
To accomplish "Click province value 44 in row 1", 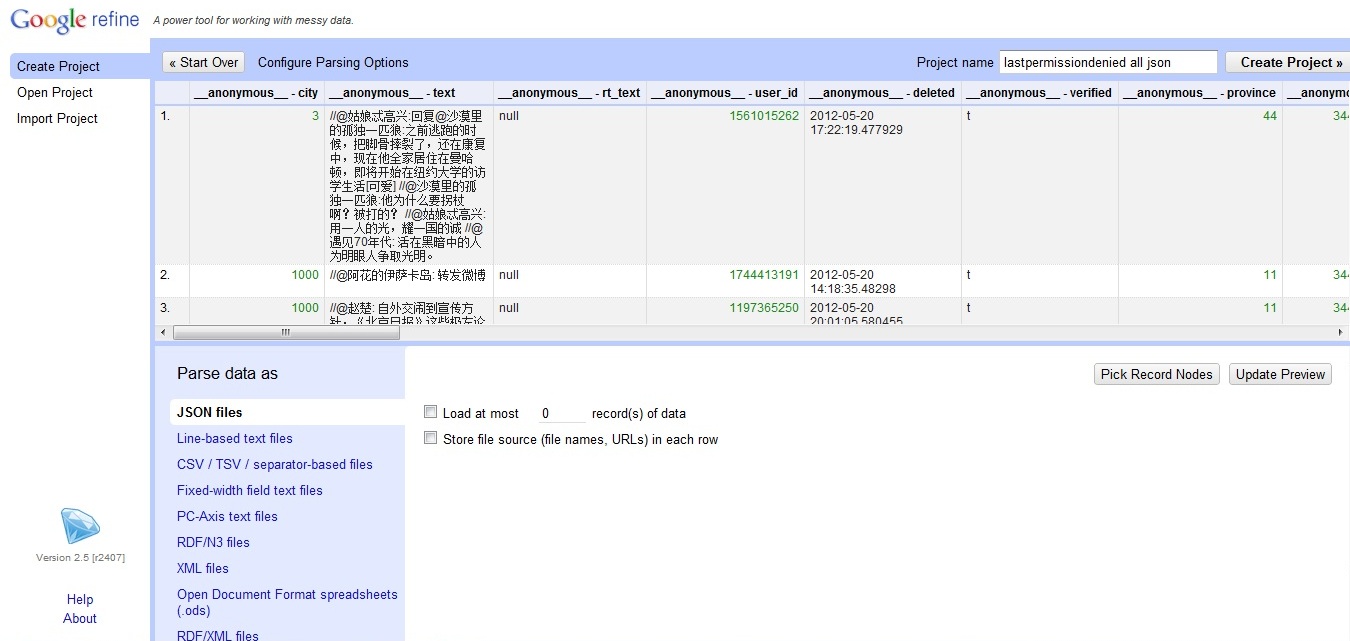I will coord(1270,116).
